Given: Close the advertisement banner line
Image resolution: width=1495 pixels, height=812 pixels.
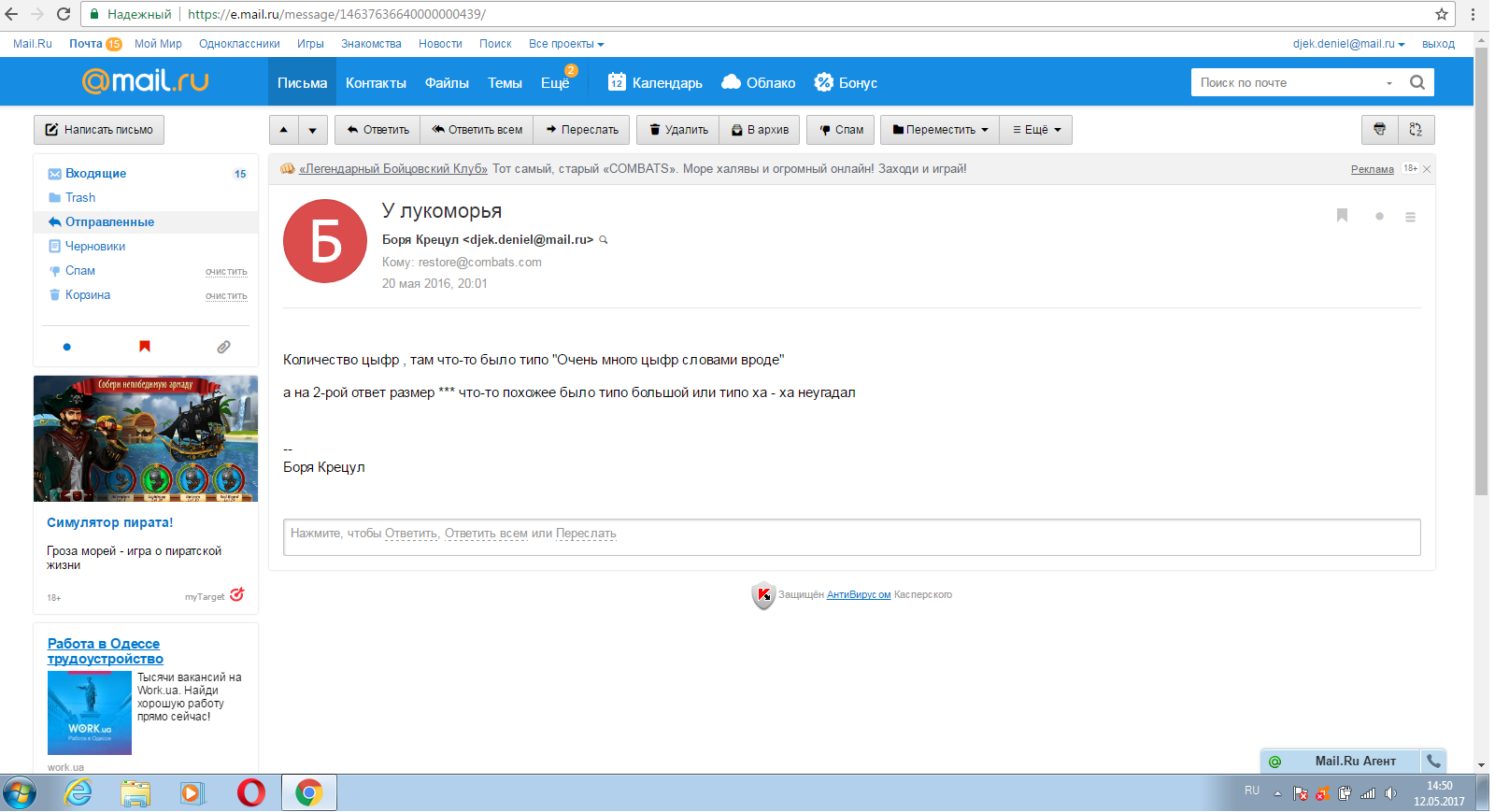Looking at the screenshot, I should pos(1427,169).
